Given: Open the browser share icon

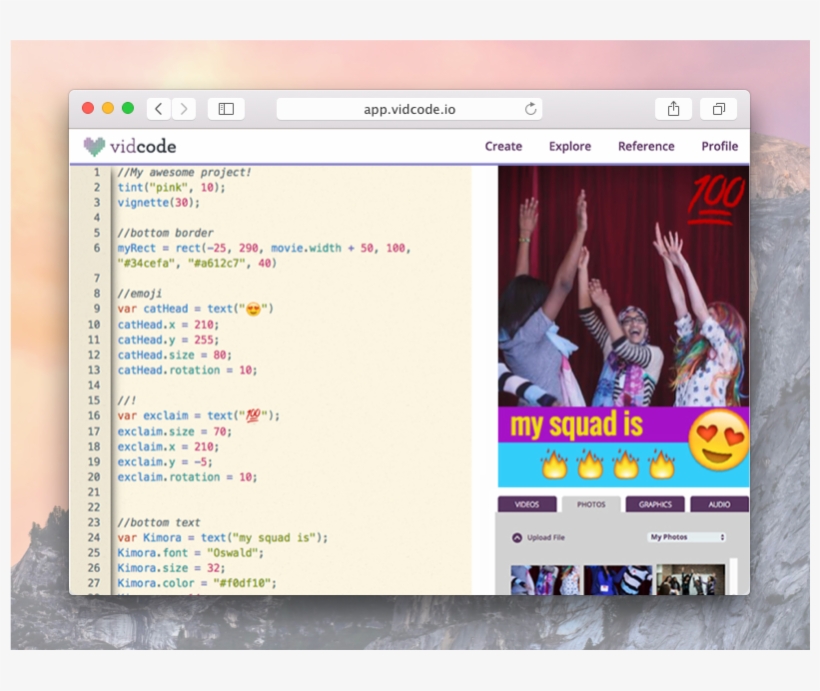Looking at the screenshot, I should [x=673, y=109].
